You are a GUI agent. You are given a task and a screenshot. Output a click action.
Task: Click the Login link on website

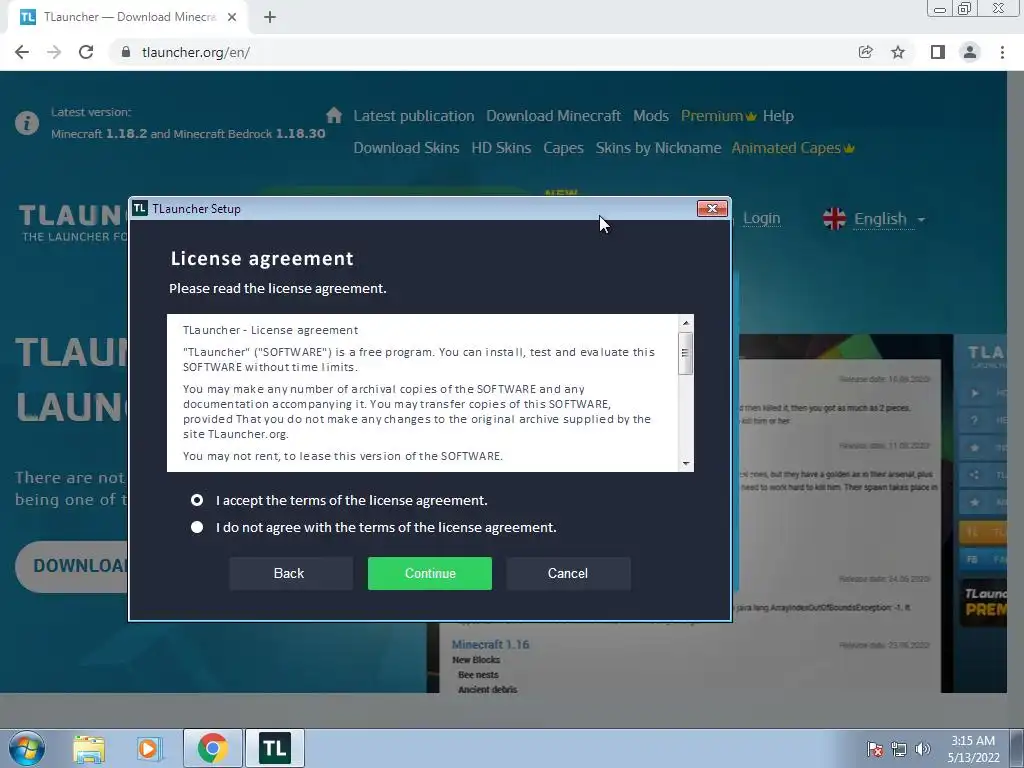click(761, 219)
